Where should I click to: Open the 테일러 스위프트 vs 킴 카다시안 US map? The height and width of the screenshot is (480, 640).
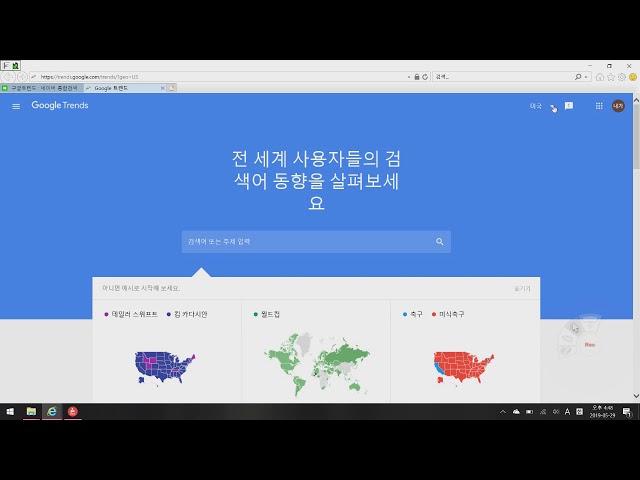coord(165,367)
